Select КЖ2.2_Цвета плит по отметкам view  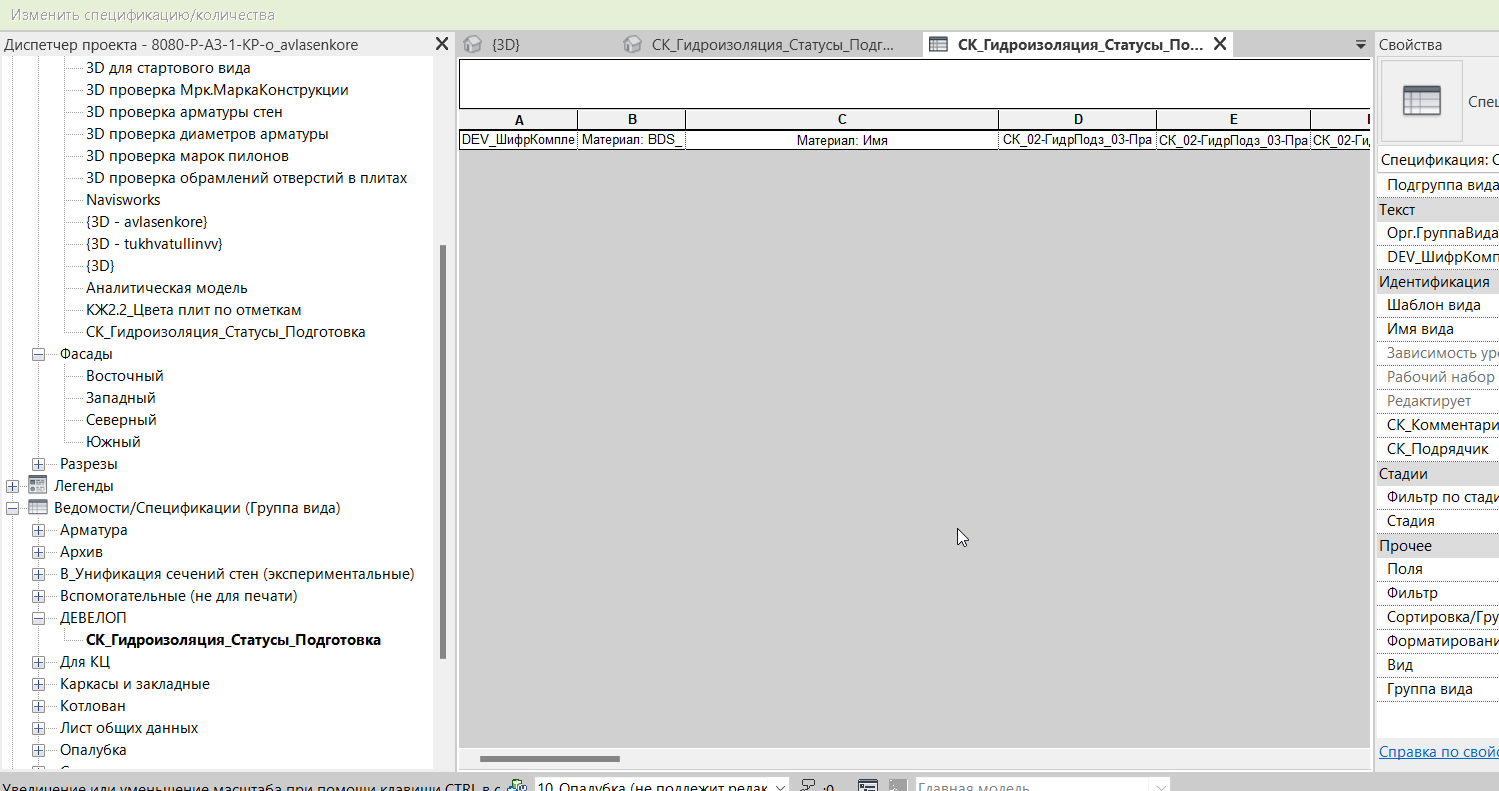pyautogui.click(x=194, y=310)
